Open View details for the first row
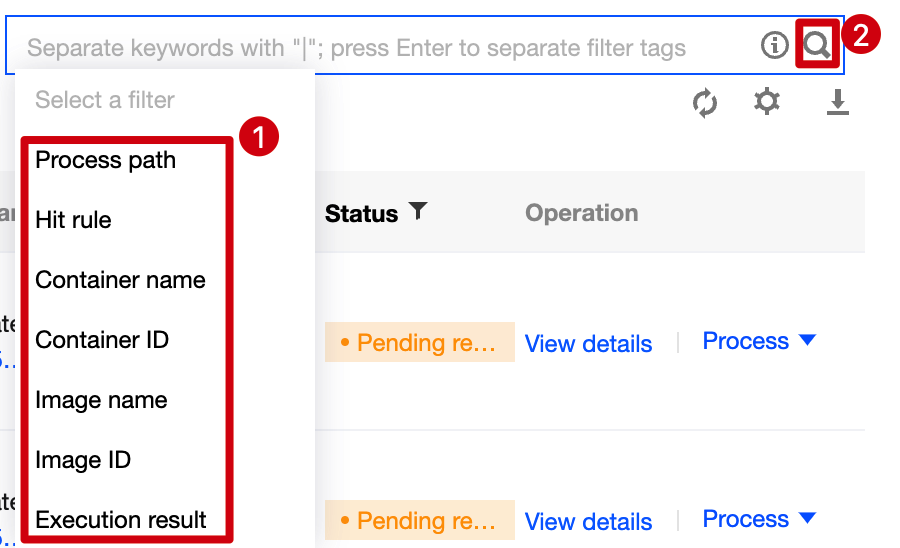Image resolution: width=900 pixels, height=548 pixels. pyautogui.click(x=588, y=344)
